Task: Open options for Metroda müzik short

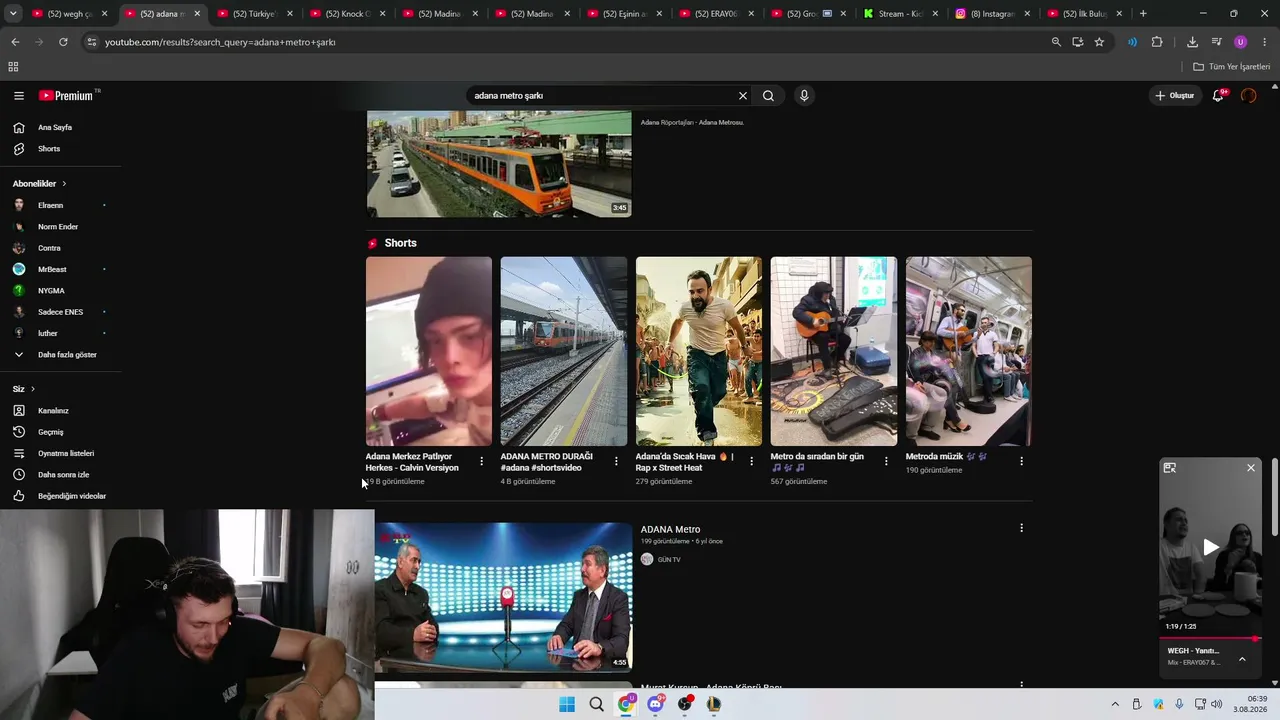Action: [x=1021, y=461]
